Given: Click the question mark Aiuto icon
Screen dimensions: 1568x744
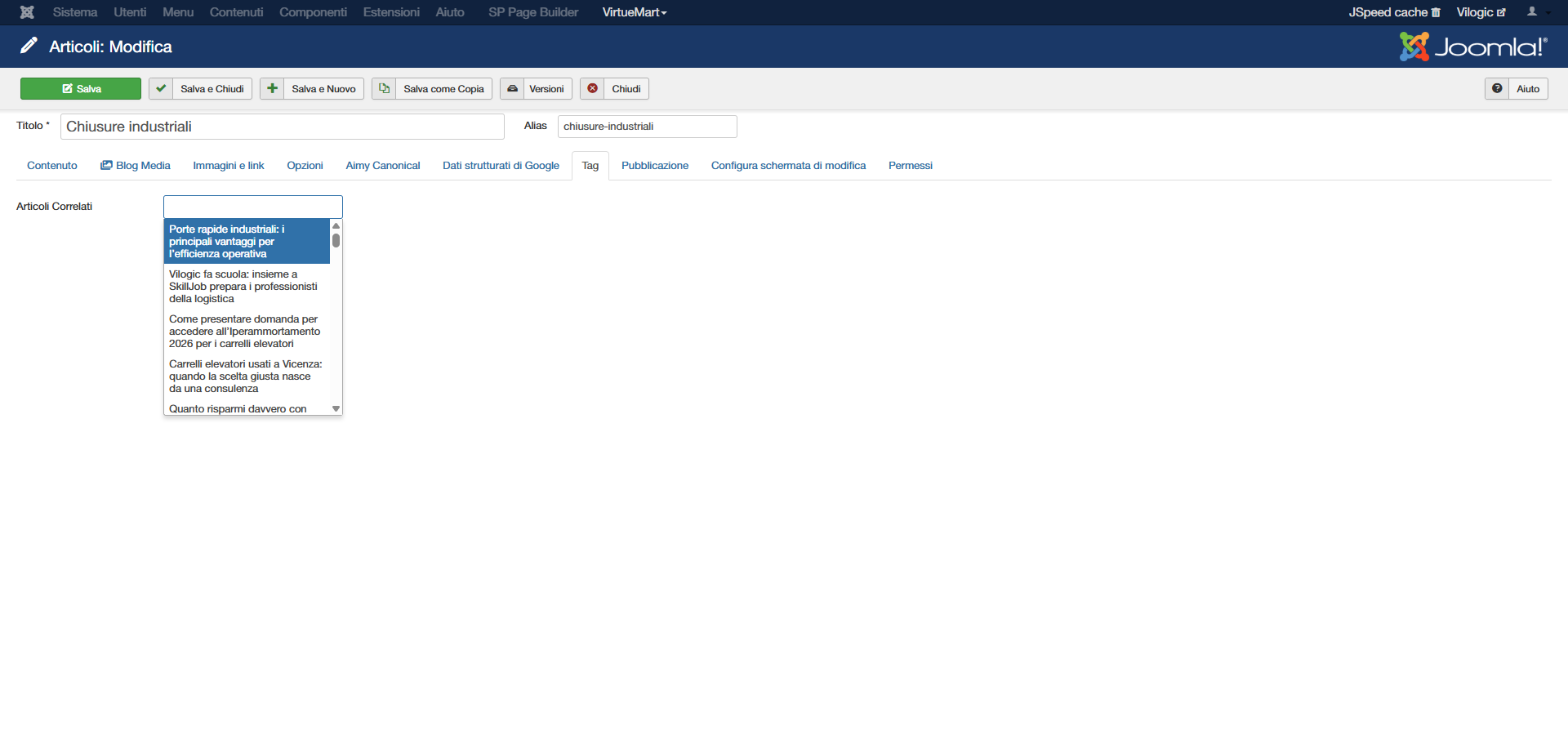Looking at the screenshot, I should pos(1497,89).
